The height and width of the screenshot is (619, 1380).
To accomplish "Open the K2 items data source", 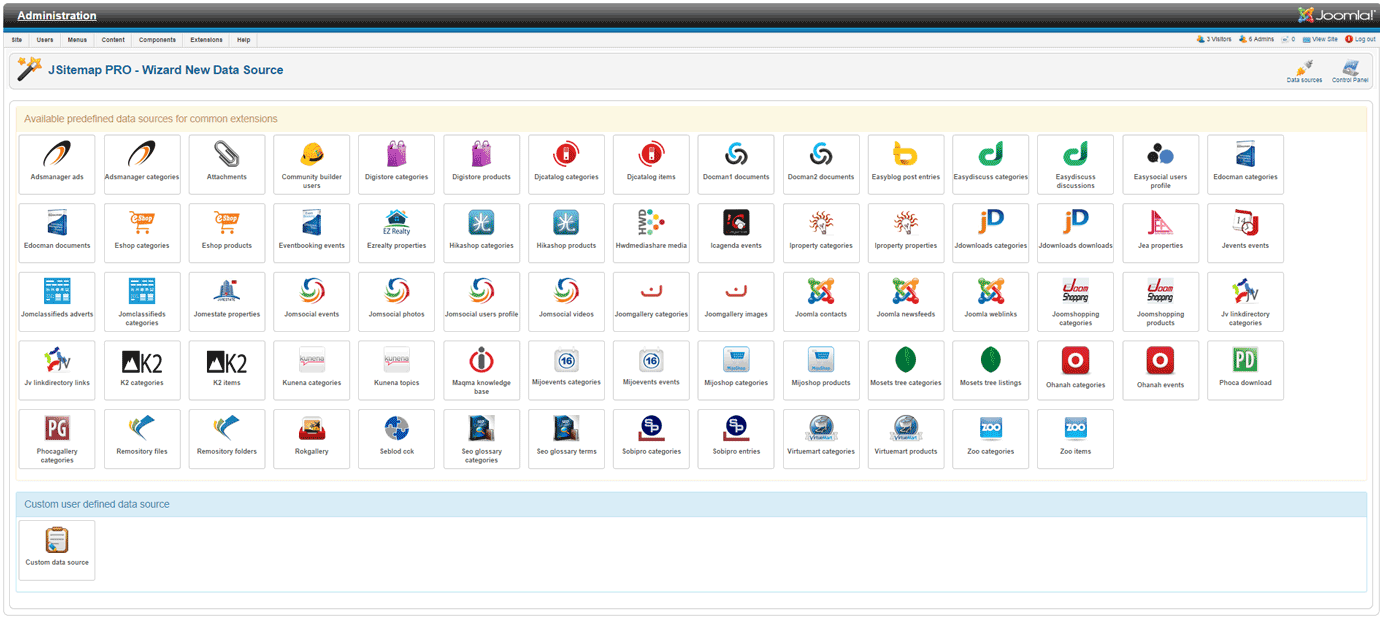I will coord(227,370).
